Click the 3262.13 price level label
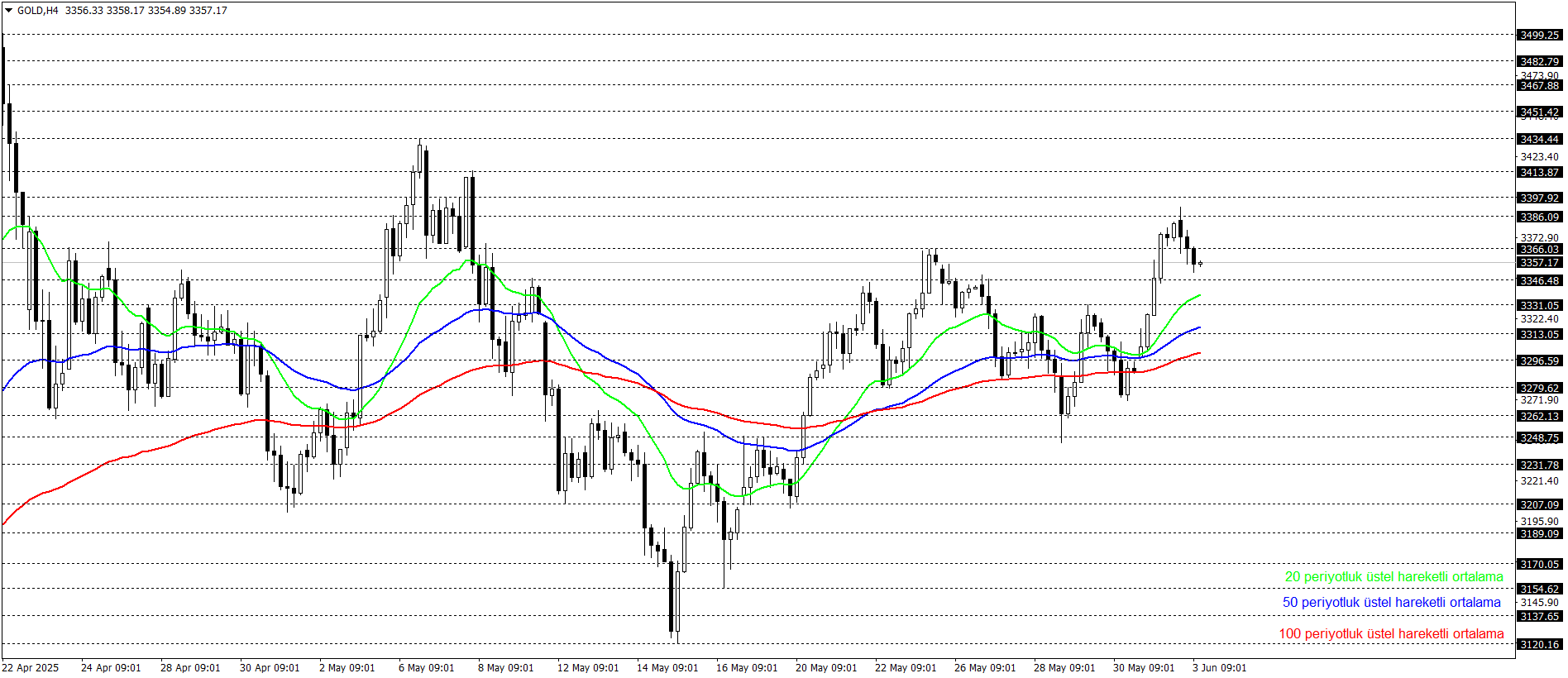 coord(1539,416)
